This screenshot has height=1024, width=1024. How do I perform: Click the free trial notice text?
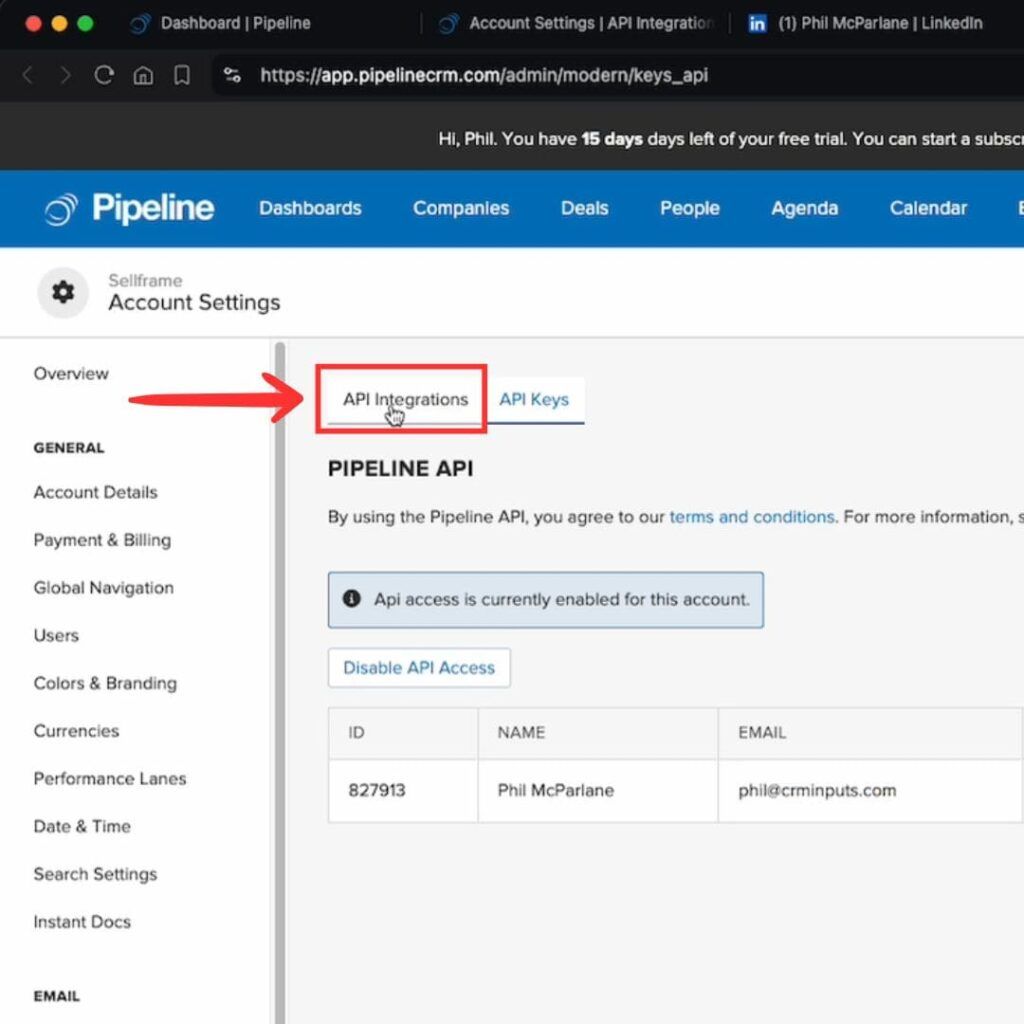[730, 139]
